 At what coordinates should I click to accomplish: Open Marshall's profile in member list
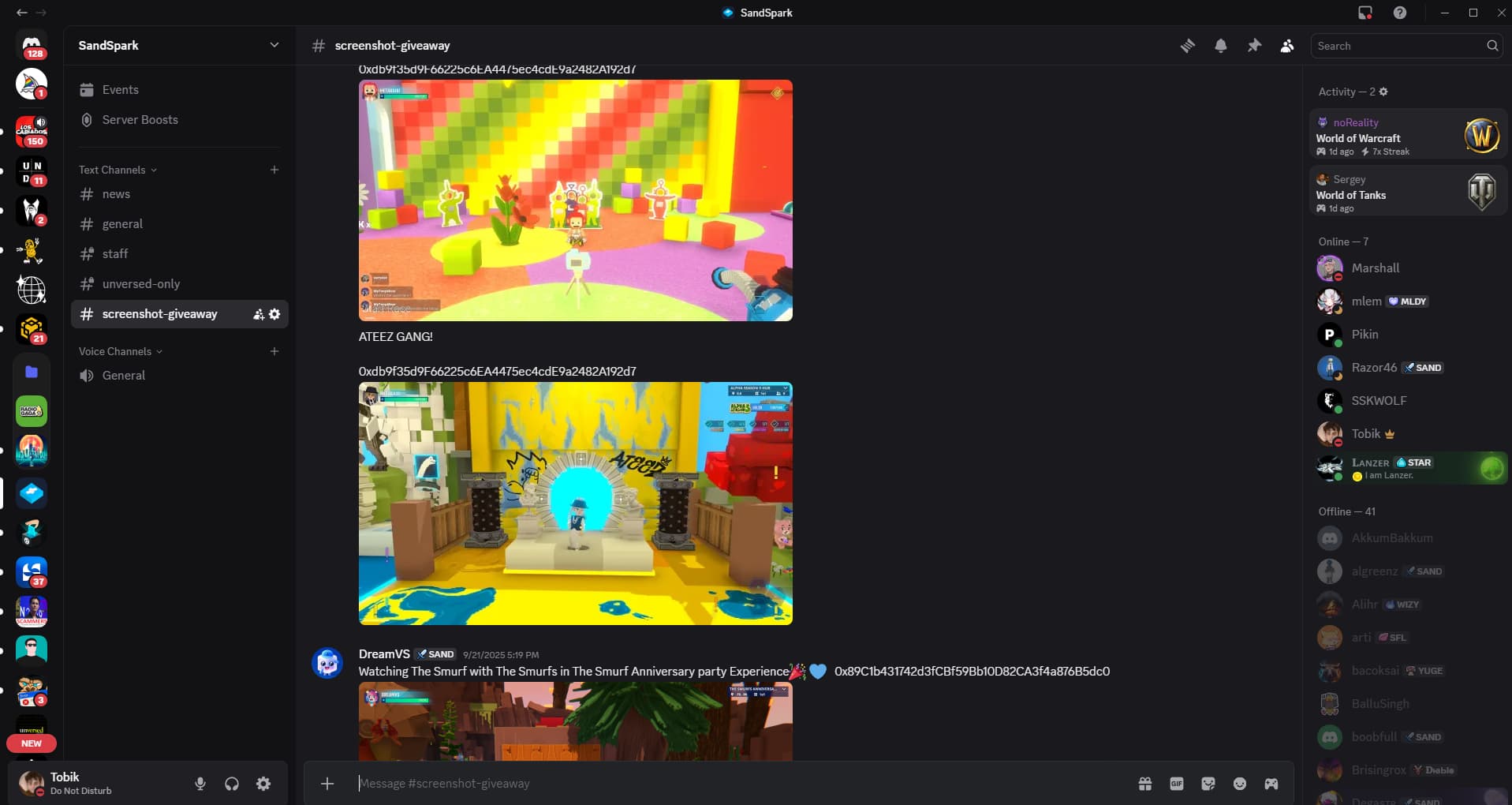(x=1407, y=268)
